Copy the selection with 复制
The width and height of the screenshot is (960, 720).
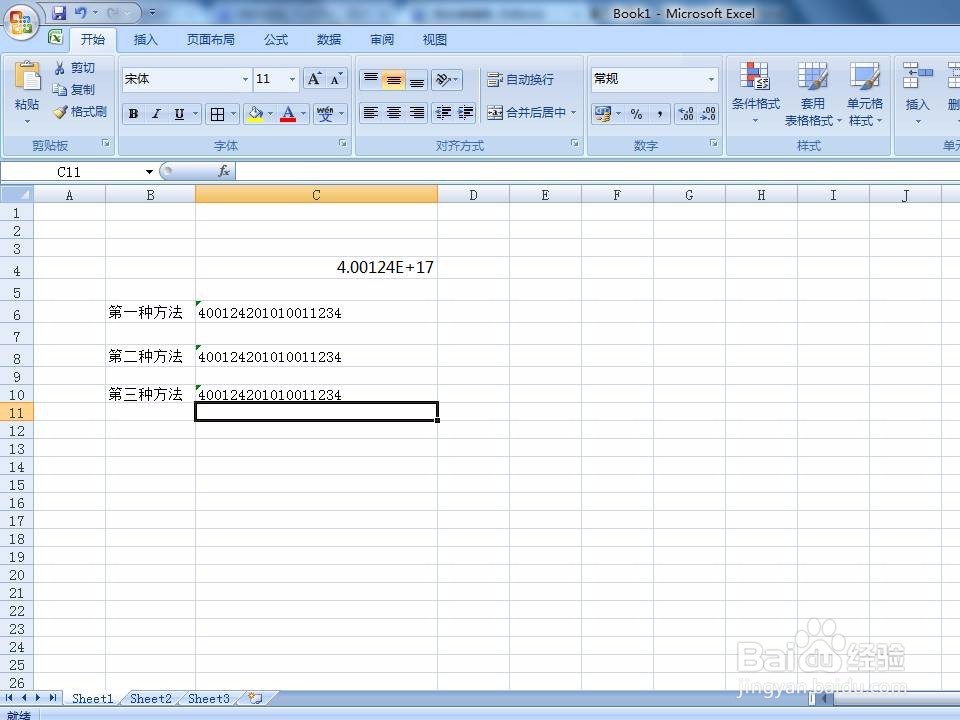tap(75, 90)
